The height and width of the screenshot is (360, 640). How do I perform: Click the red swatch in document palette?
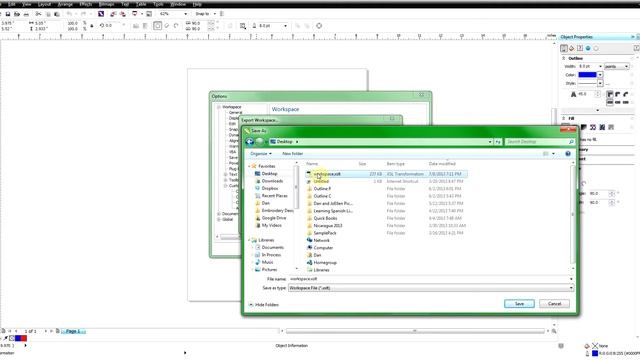(x=24, y=338)
